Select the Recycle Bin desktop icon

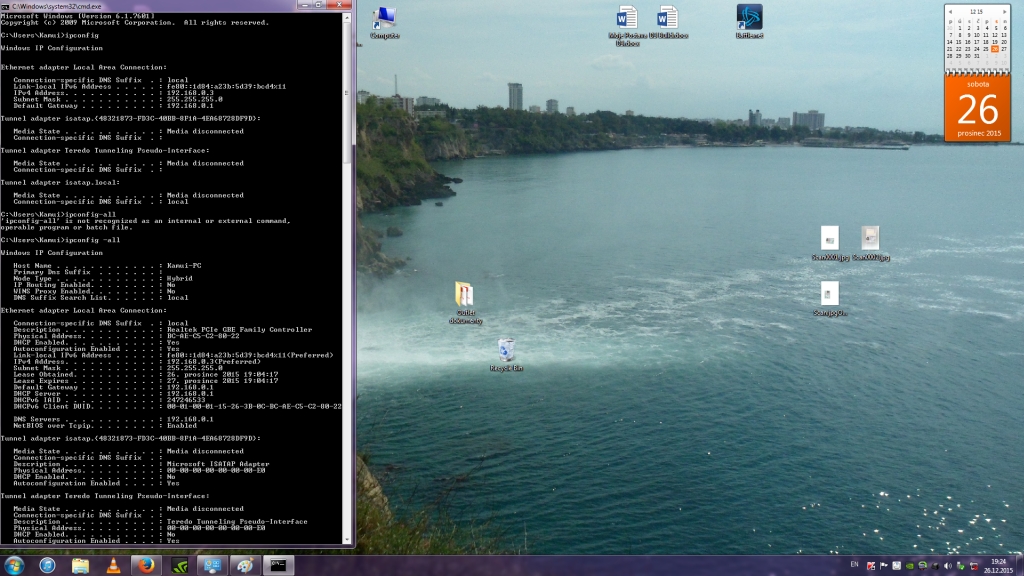pyautogui.click(x=506, y=351)
